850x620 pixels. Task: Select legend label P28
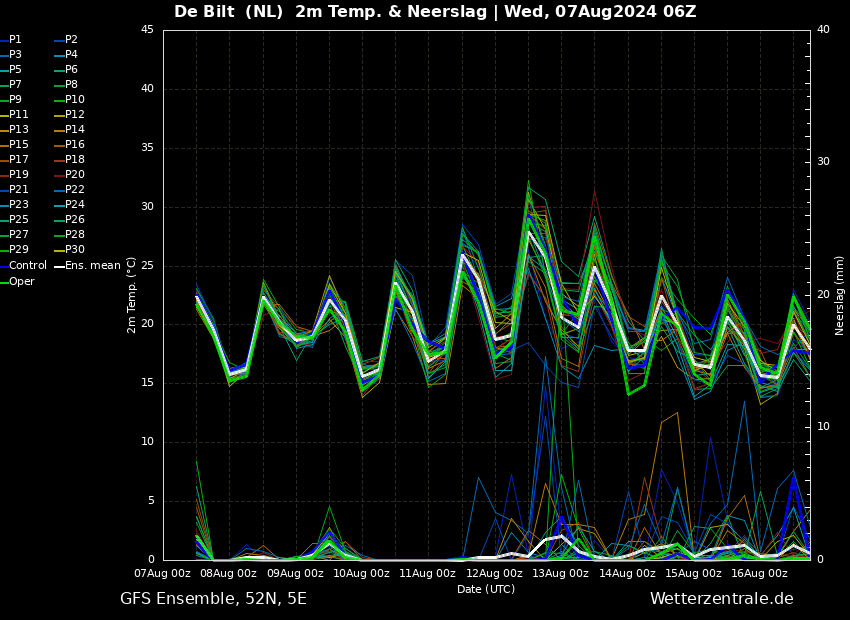75,235
